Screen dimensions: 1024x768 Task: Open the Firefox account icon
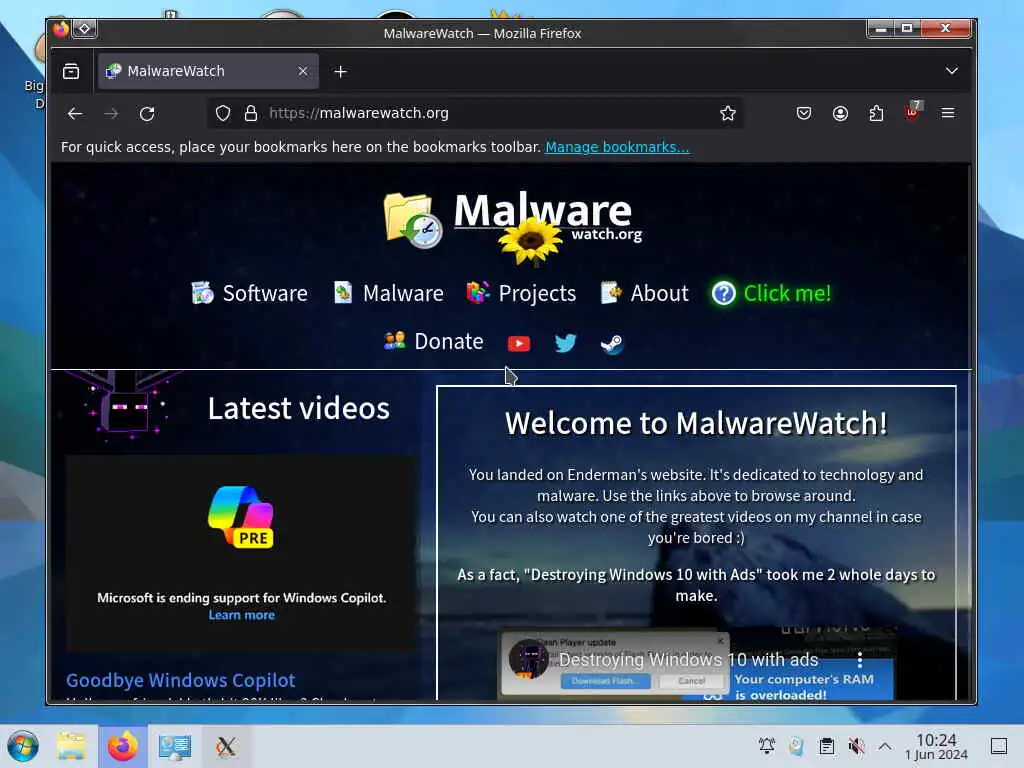tap(840, 114)
